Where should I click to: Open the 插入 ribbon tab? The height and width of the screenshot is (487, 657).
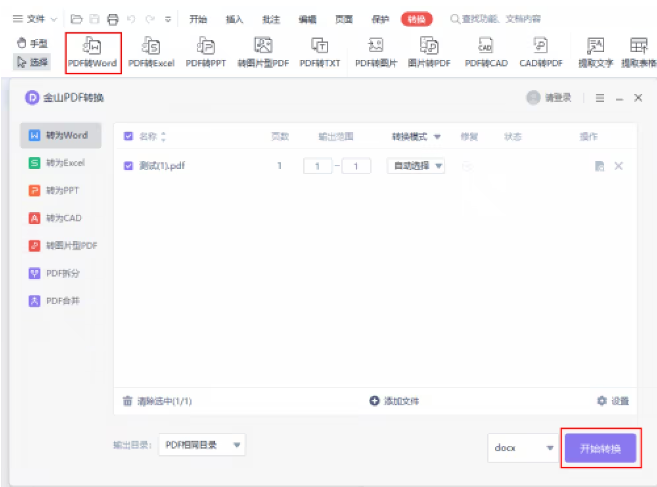[x=234, y=19]
